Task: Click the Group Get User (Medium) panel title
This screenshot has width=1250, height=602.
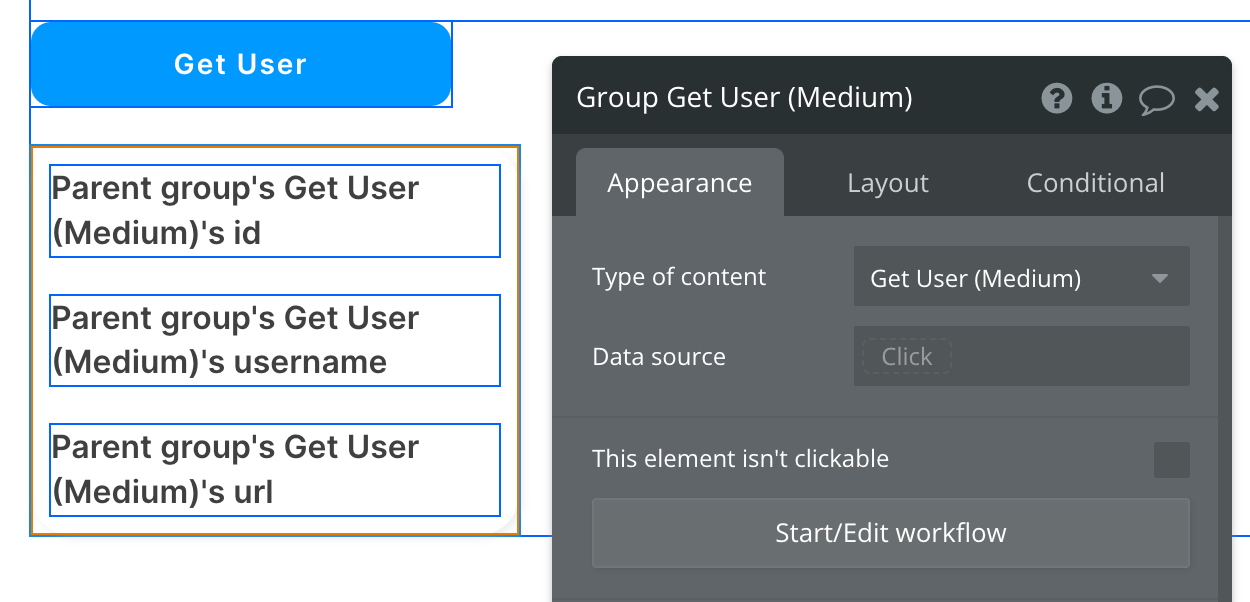Action: click(744, 98)
